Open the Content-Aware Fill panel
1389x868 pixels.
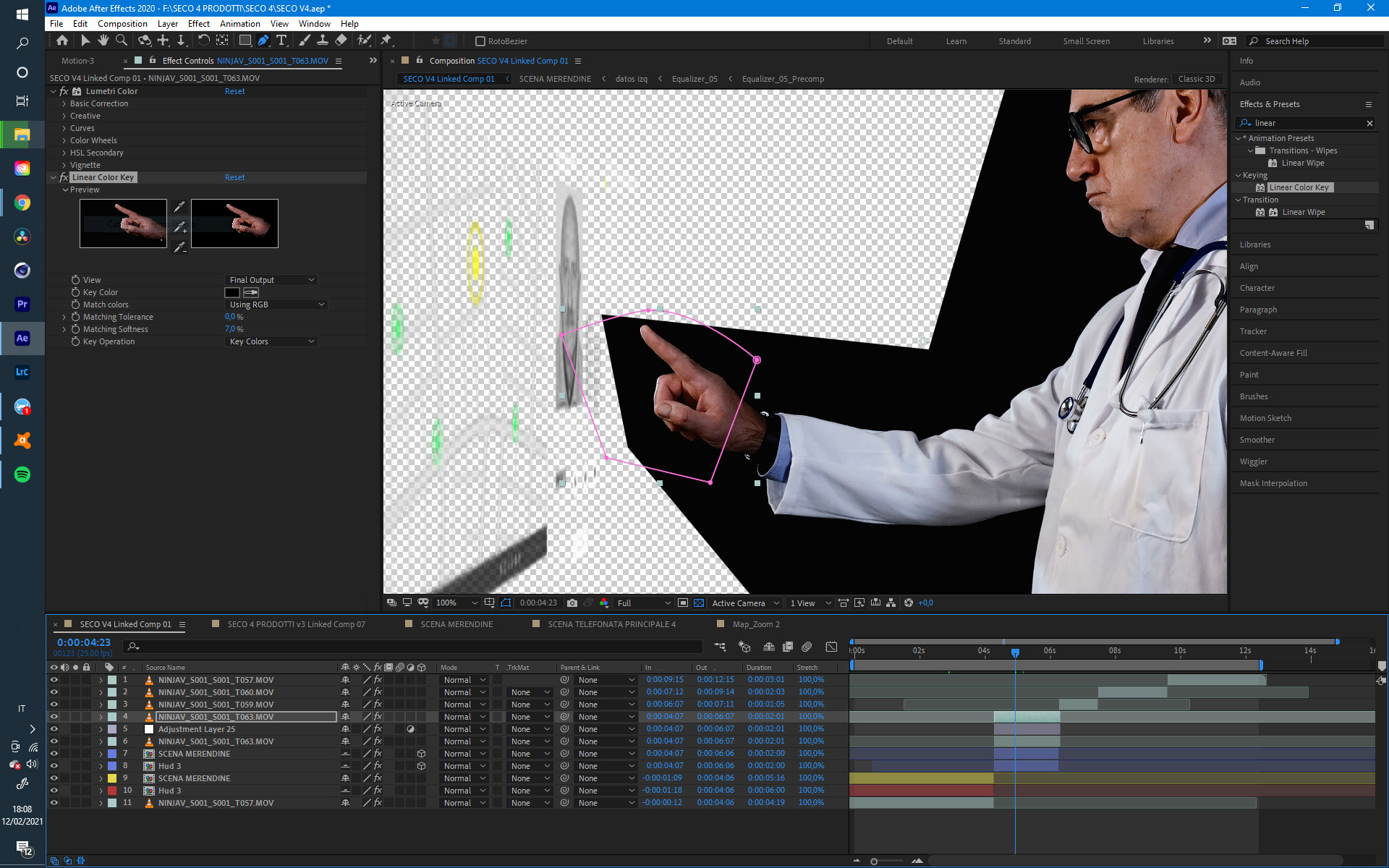tap(1273, 353)
